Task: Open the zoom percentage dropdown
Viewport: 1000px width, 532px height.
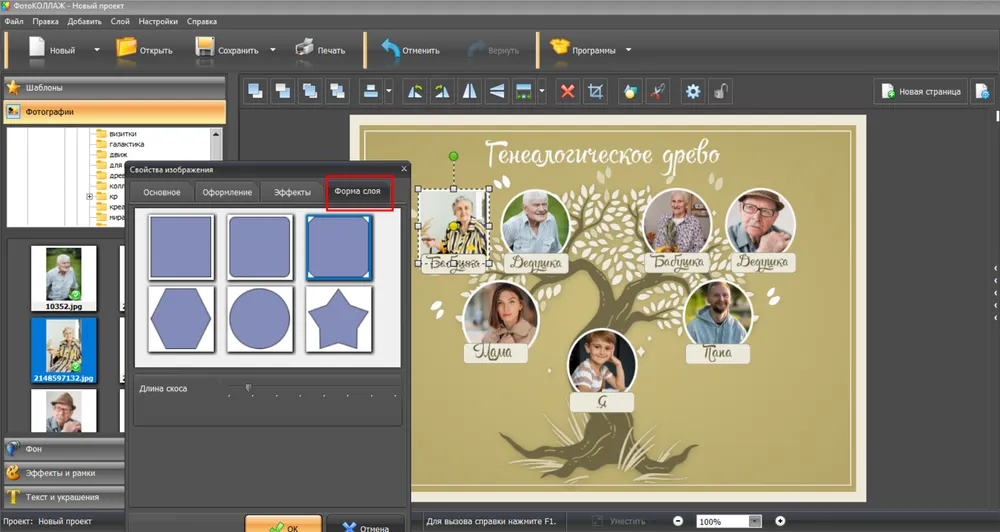Action: pos(755,521)
